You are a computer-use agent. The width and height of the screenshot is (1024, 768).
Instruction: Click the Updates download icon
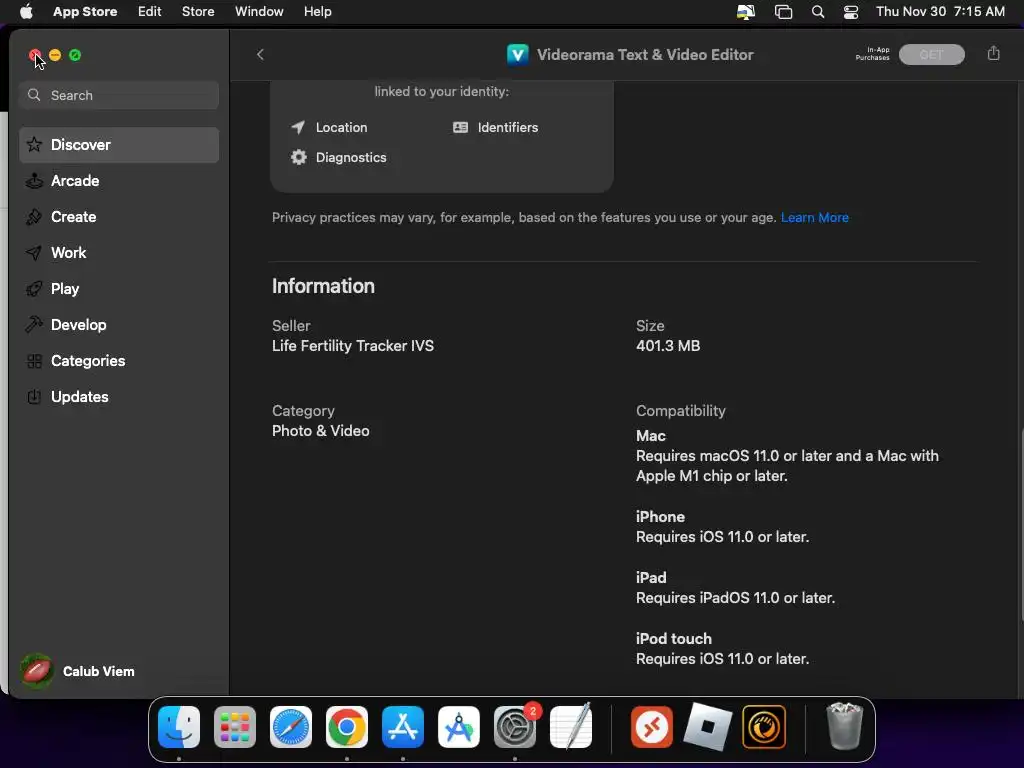tap(34, 396)
